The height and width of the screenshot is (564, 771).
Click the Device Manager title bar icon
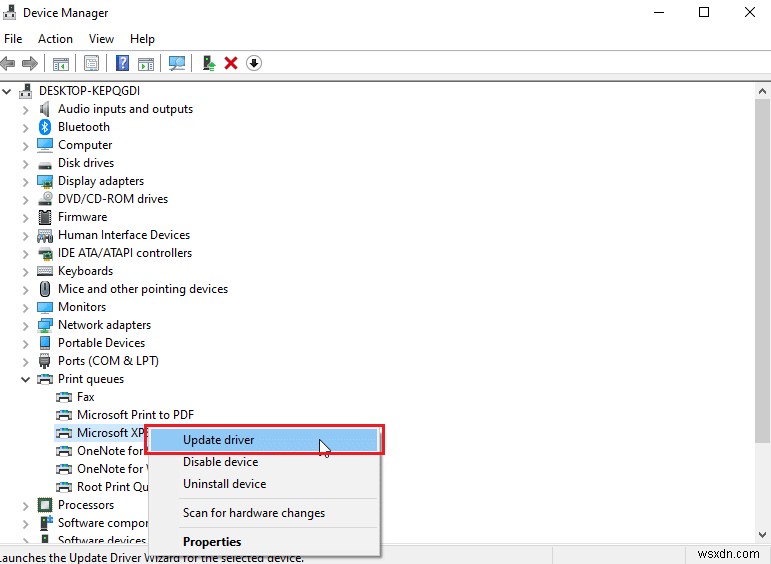coord(10,13)
